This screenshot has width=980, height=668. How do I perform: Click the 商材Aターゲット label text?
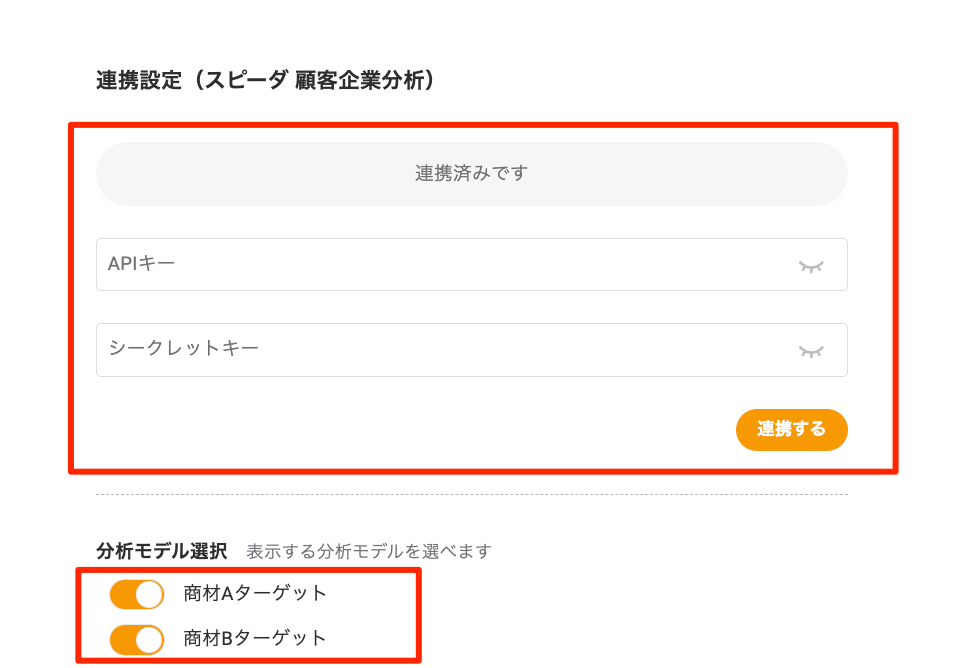click(x=255, y=593)
